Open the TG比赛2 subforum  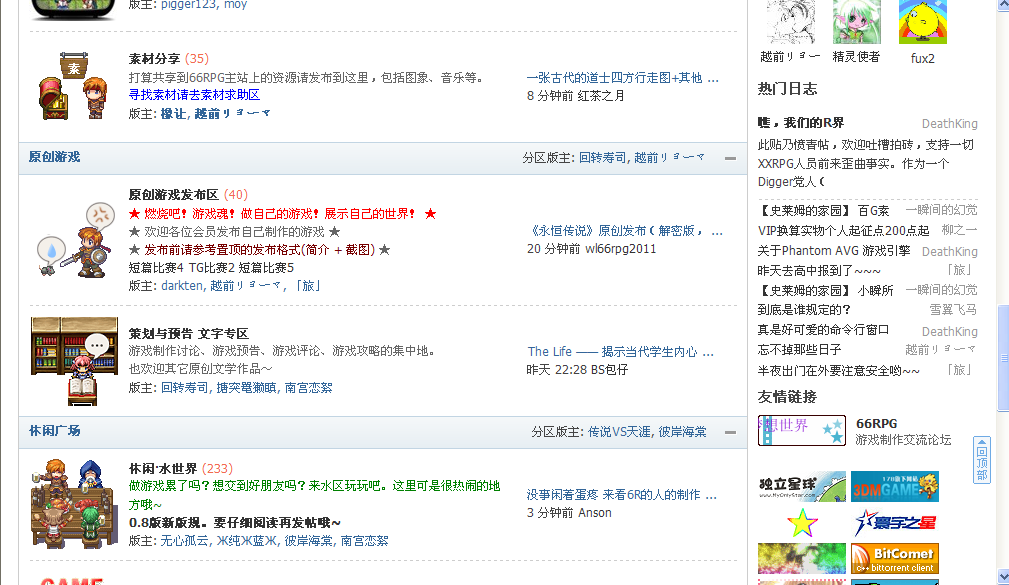212,267
